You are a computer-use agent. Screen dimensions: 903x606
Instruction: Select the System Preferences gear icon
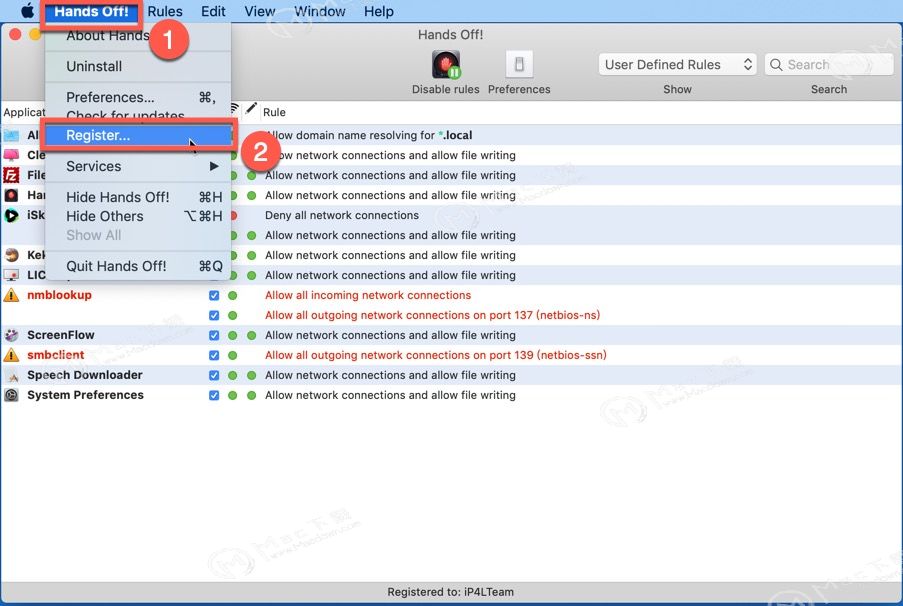11,395
